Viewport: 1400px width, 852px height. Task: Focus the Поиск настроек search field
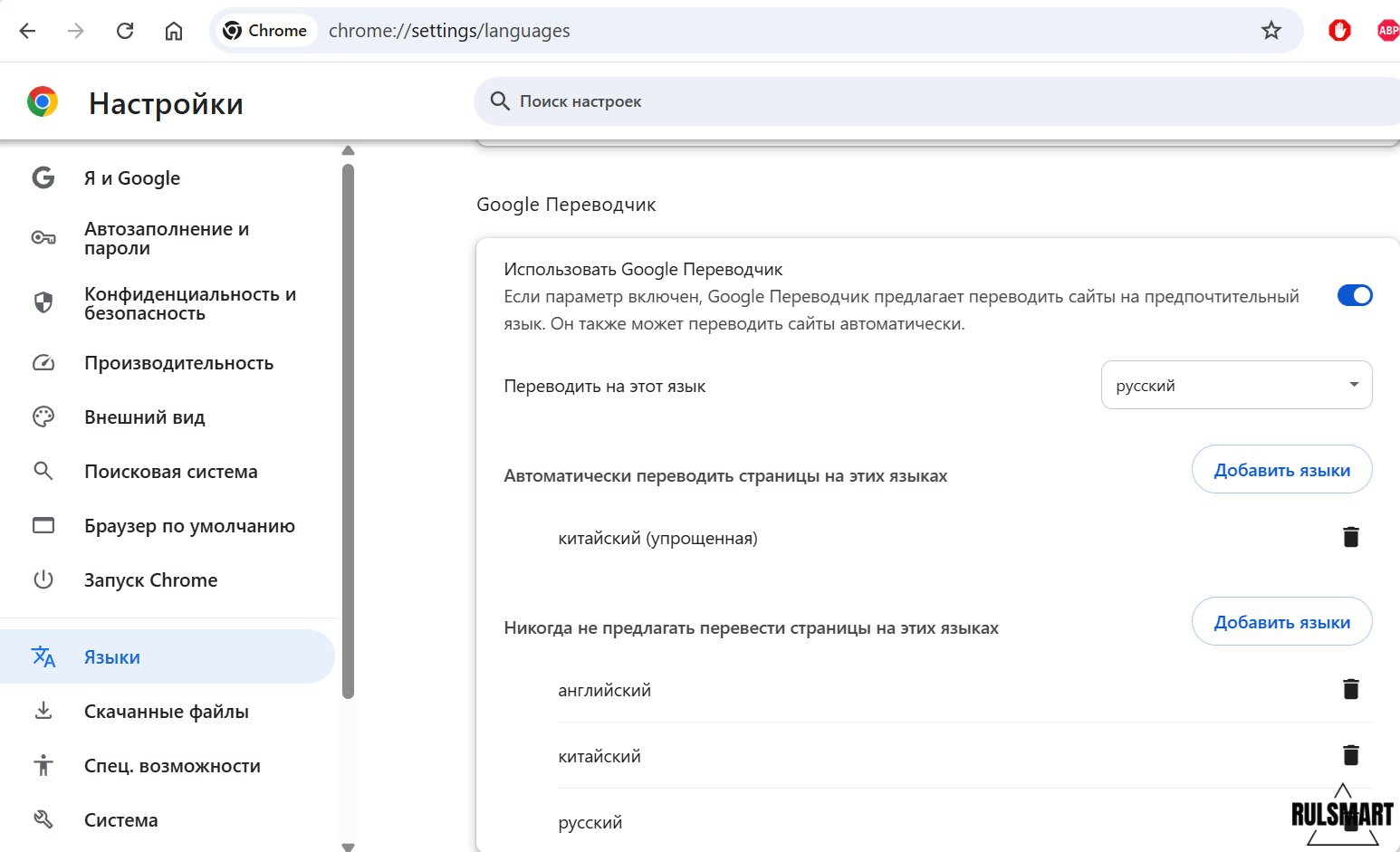click(936, 101)
